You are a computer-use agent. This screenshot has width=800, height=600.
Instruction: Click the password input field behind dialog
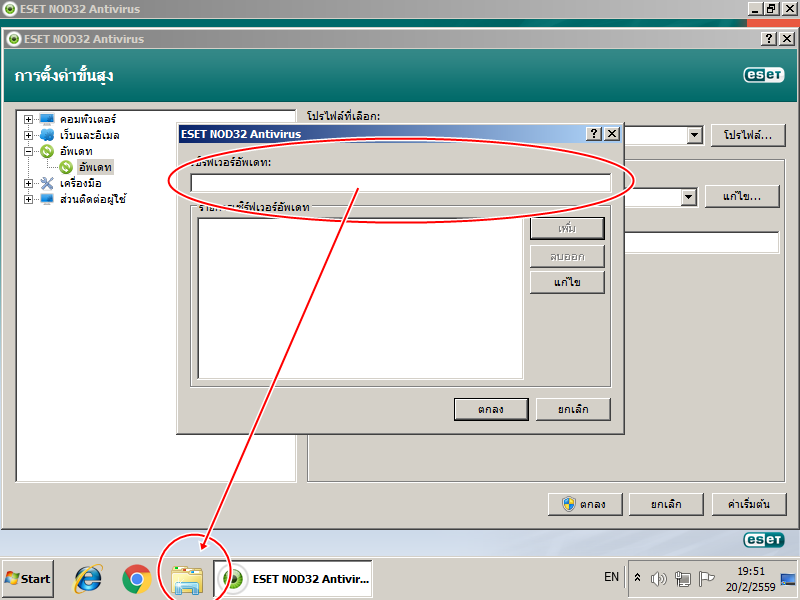[x=702, y=242]
